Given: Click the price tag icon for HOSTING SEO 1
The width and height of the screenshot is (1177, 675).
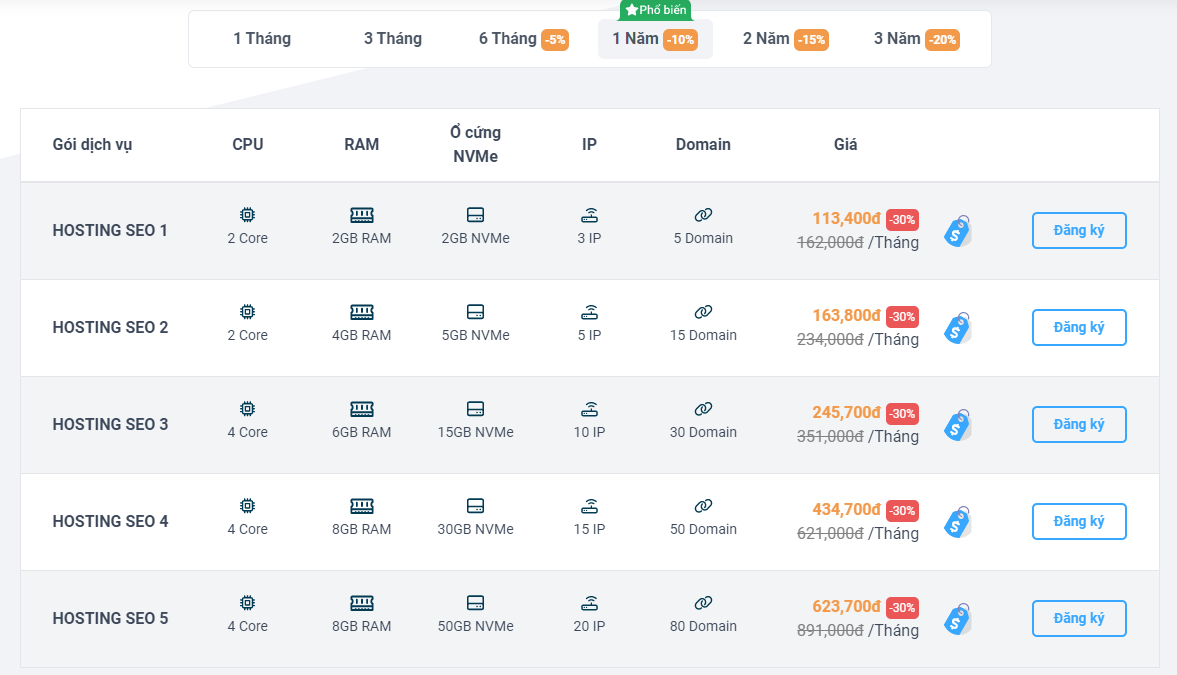Looking at the screenshot, I should pyautogui.click(x=958, y=232).
